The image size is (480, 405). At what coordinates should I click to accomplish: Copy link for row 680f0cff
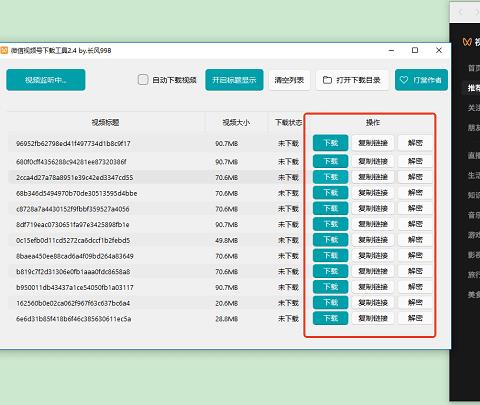(x=373, y=161)
